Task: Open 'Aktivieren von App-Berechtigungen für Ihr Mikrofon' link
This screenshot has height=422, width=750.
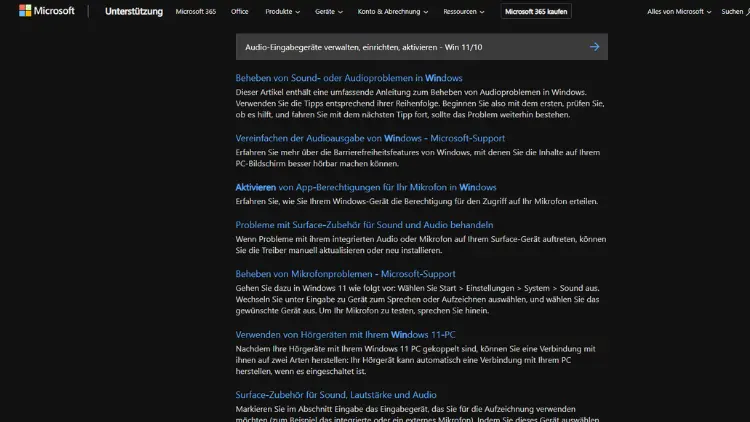Action: pyautogui.click(x=365, y=187)
